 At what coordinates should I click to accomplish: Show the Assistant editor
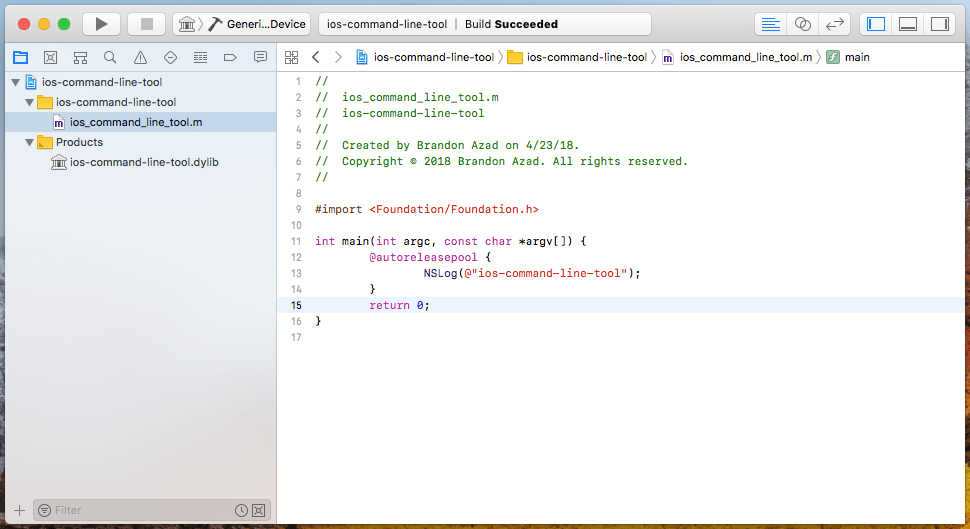802,24
